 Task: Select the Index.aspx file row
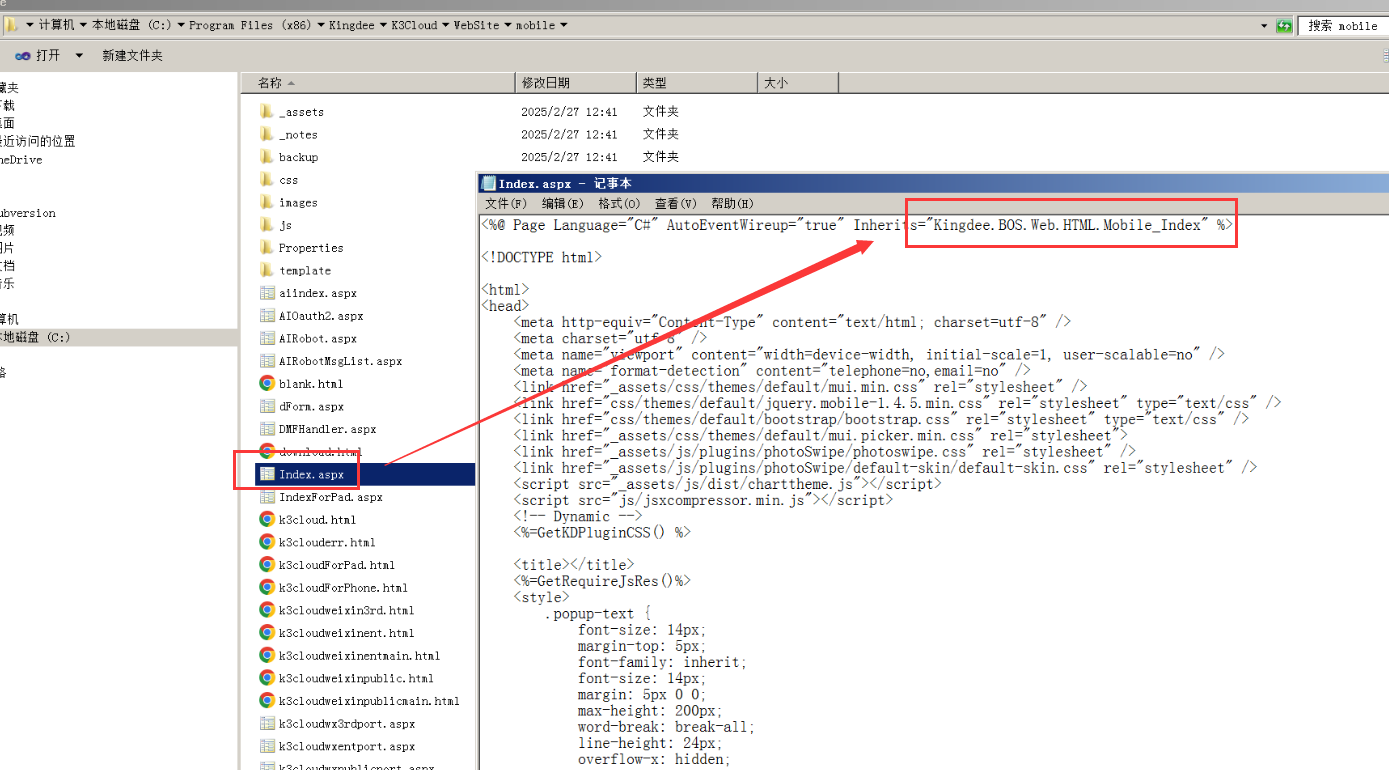tap(366, 474)
